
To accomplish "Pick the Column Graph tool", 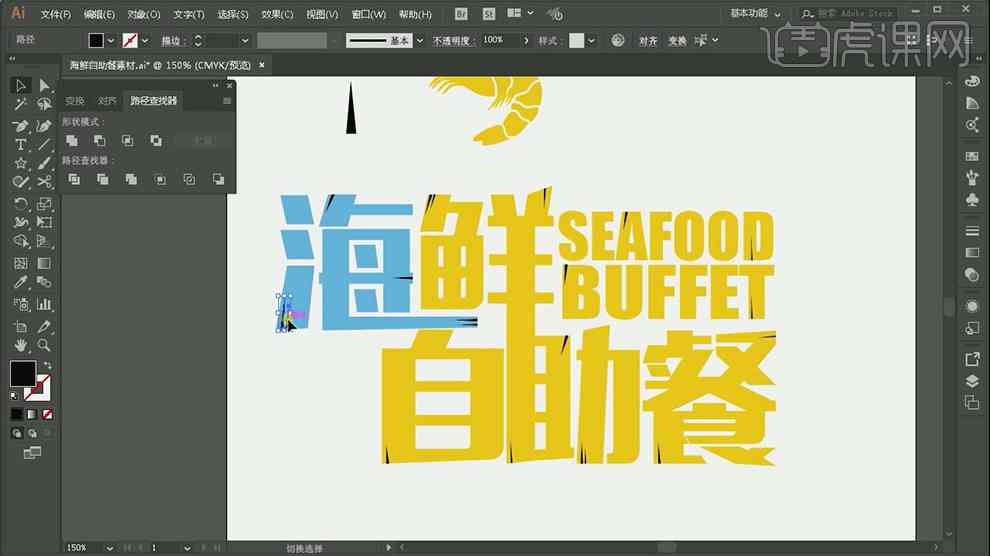I will point(44,304).
